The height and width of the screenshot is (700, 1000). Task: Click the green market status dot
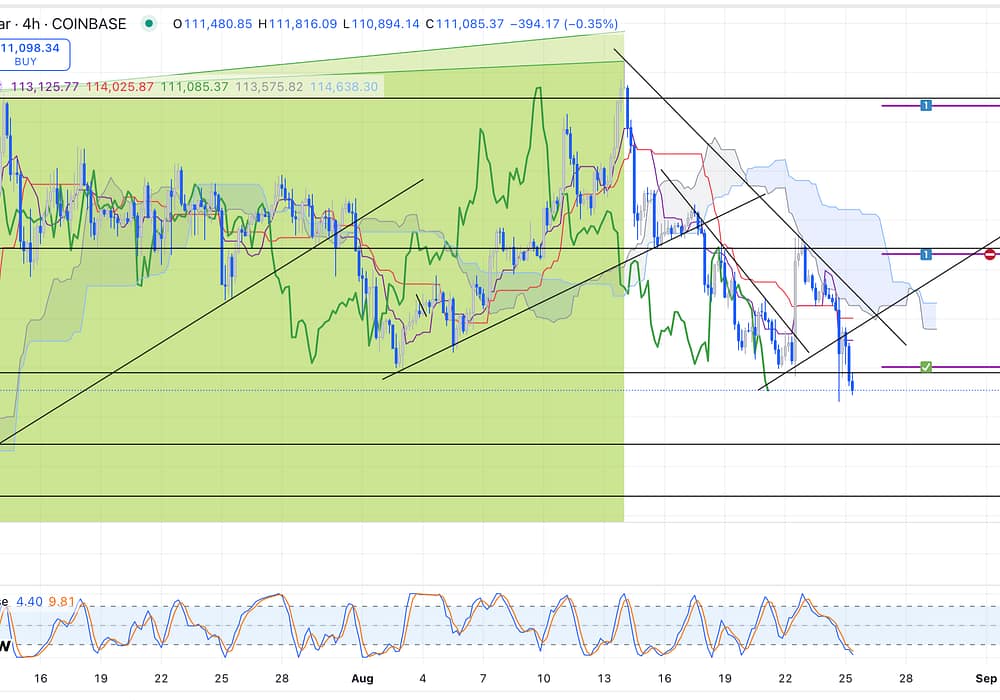pyautogui.click(x=149, y=23)
